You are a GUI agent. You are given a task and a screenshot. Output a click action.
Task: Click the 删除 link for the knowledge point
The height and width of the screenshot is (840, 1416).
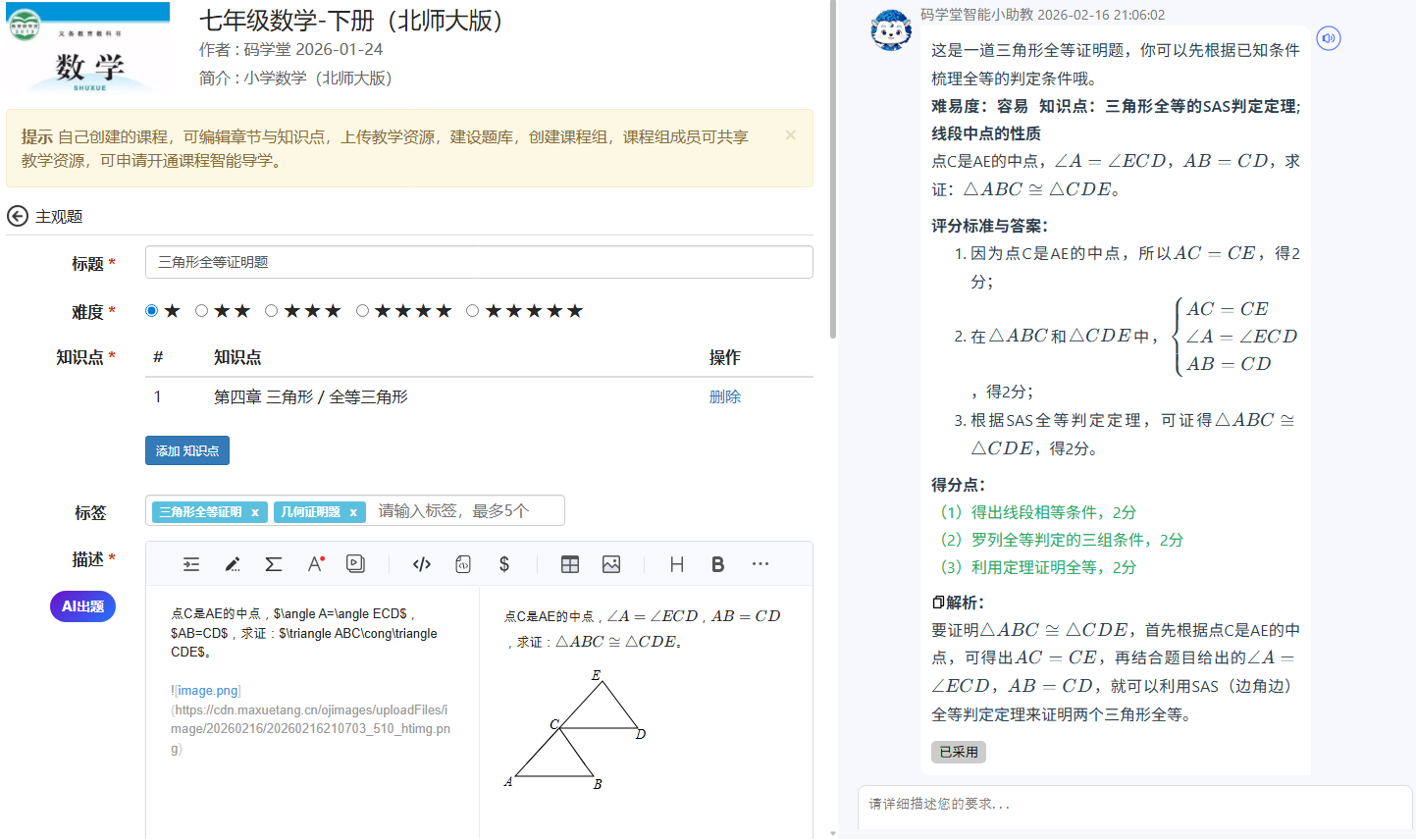point(724,396)
